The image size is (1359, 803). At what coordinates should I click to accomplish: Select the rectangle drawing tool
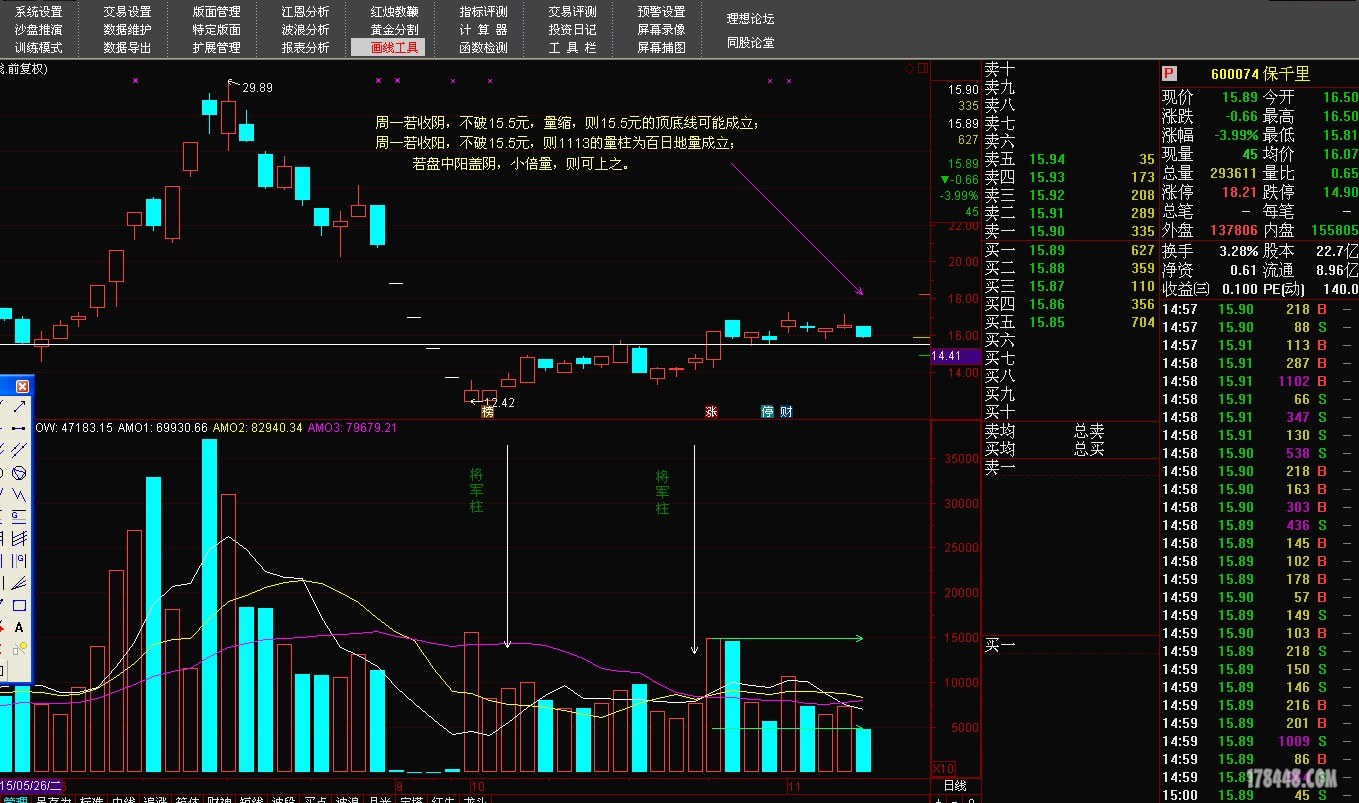(19, 604)
